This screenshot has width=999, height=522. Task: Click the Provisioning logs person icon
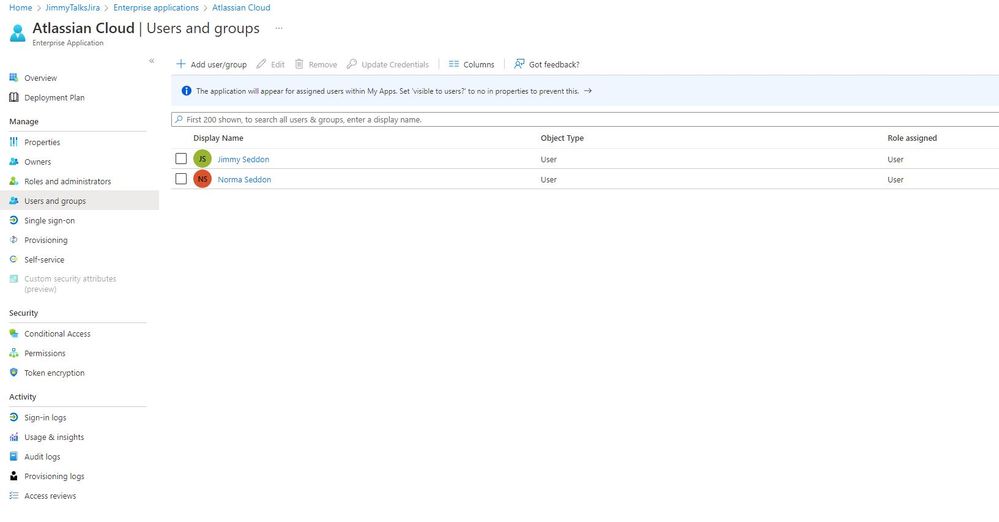click(x=13, y=476)
